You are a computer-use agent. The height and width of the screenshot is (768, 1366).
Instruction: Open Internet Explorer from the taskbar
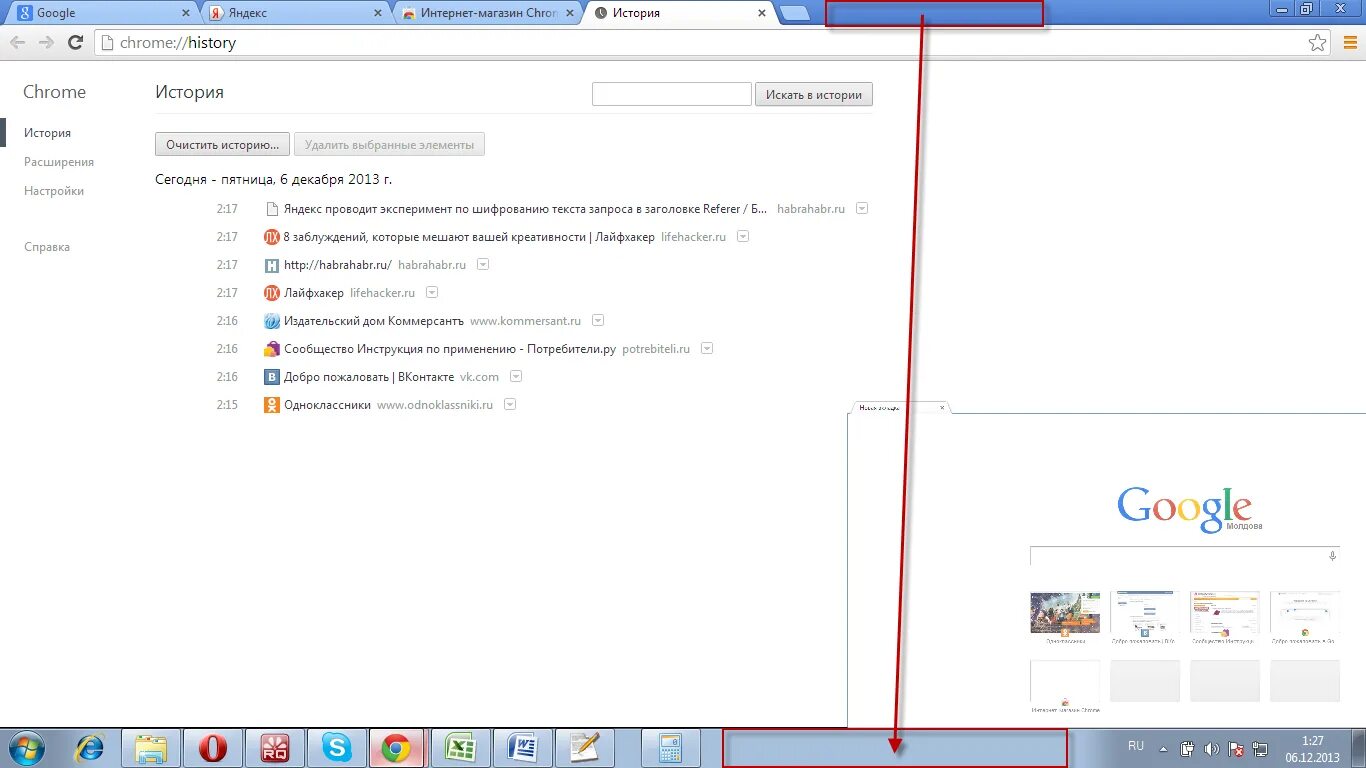point(90,748)
